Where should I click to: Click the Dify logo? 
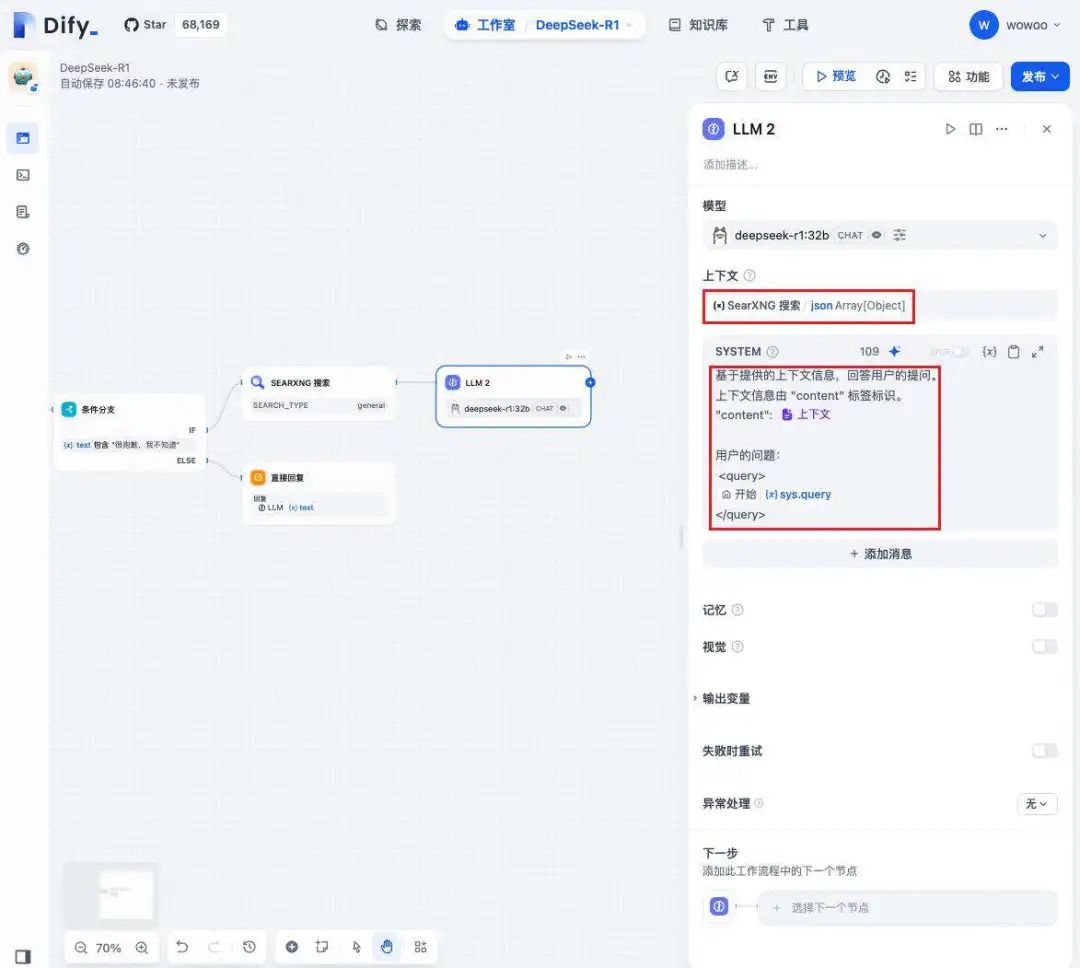(x=55, y=25)
